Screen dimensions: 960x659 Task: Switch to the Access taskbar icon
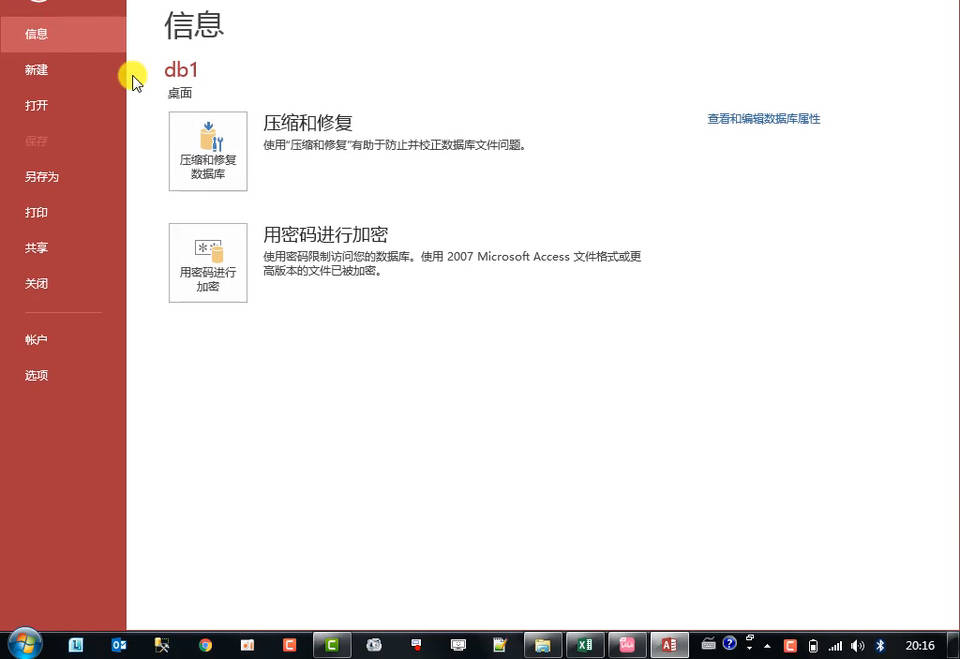[669, 645]
